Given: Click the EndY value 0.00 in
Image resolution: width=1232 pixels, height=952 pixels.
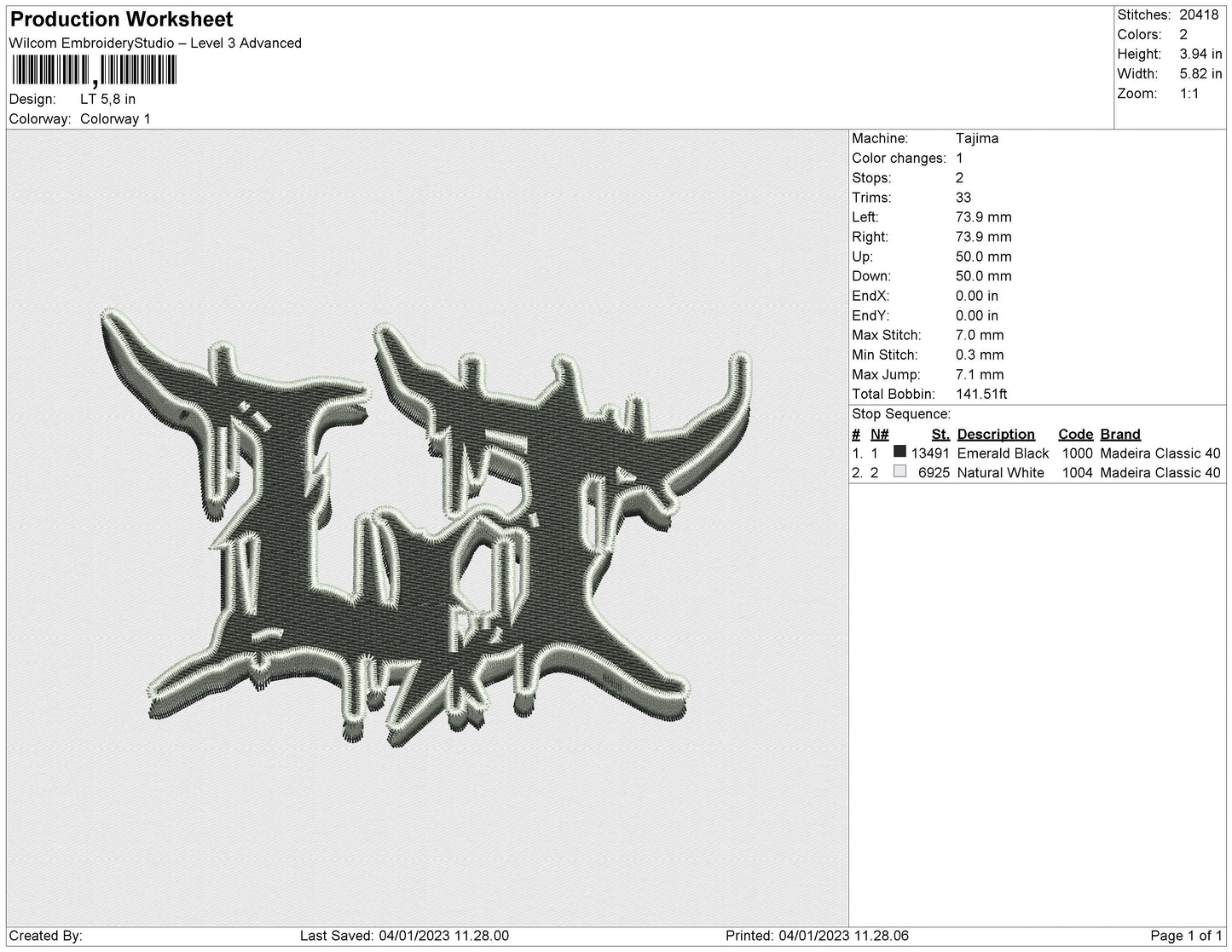Looking at the screenshot, I should point(977,314).
